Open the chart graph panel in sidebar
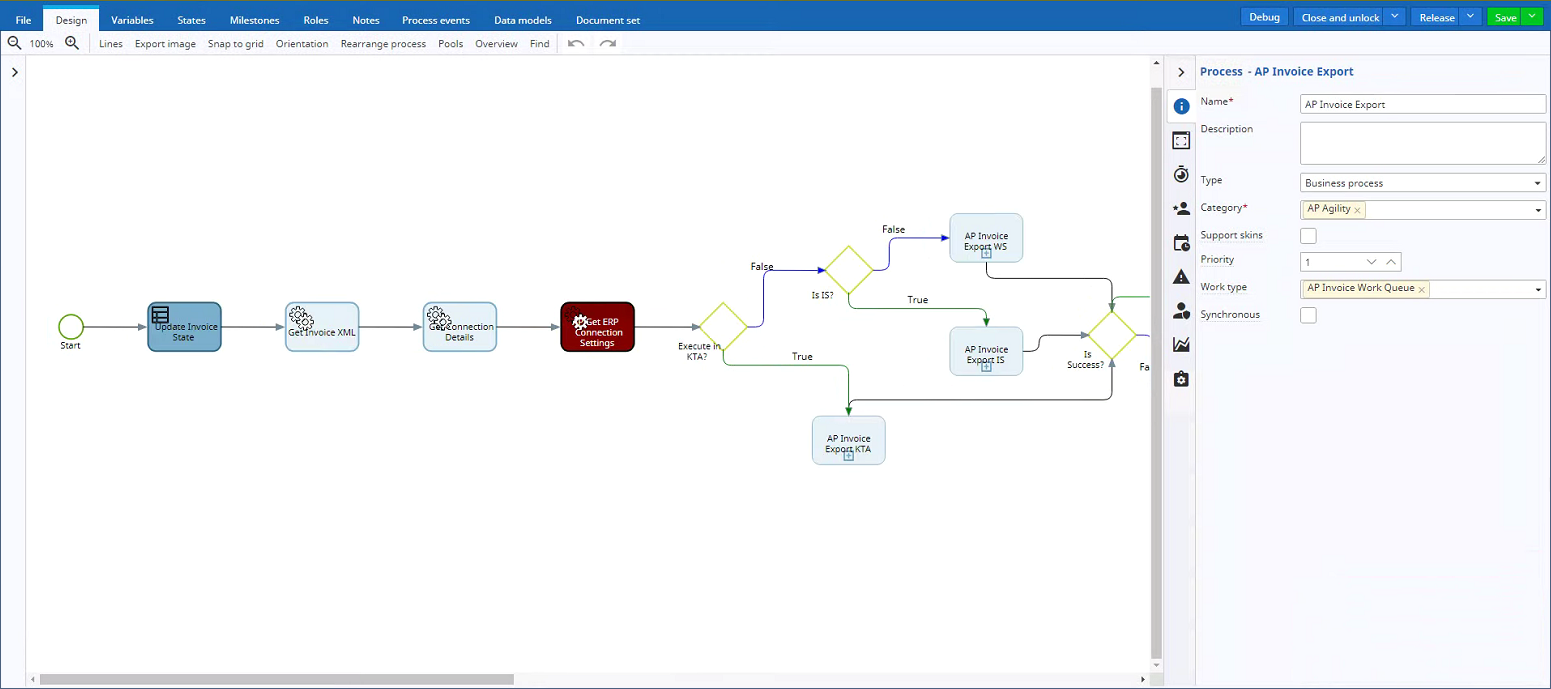The height and width of the screenshot is (689, 1551). (x=1181, y=344)
